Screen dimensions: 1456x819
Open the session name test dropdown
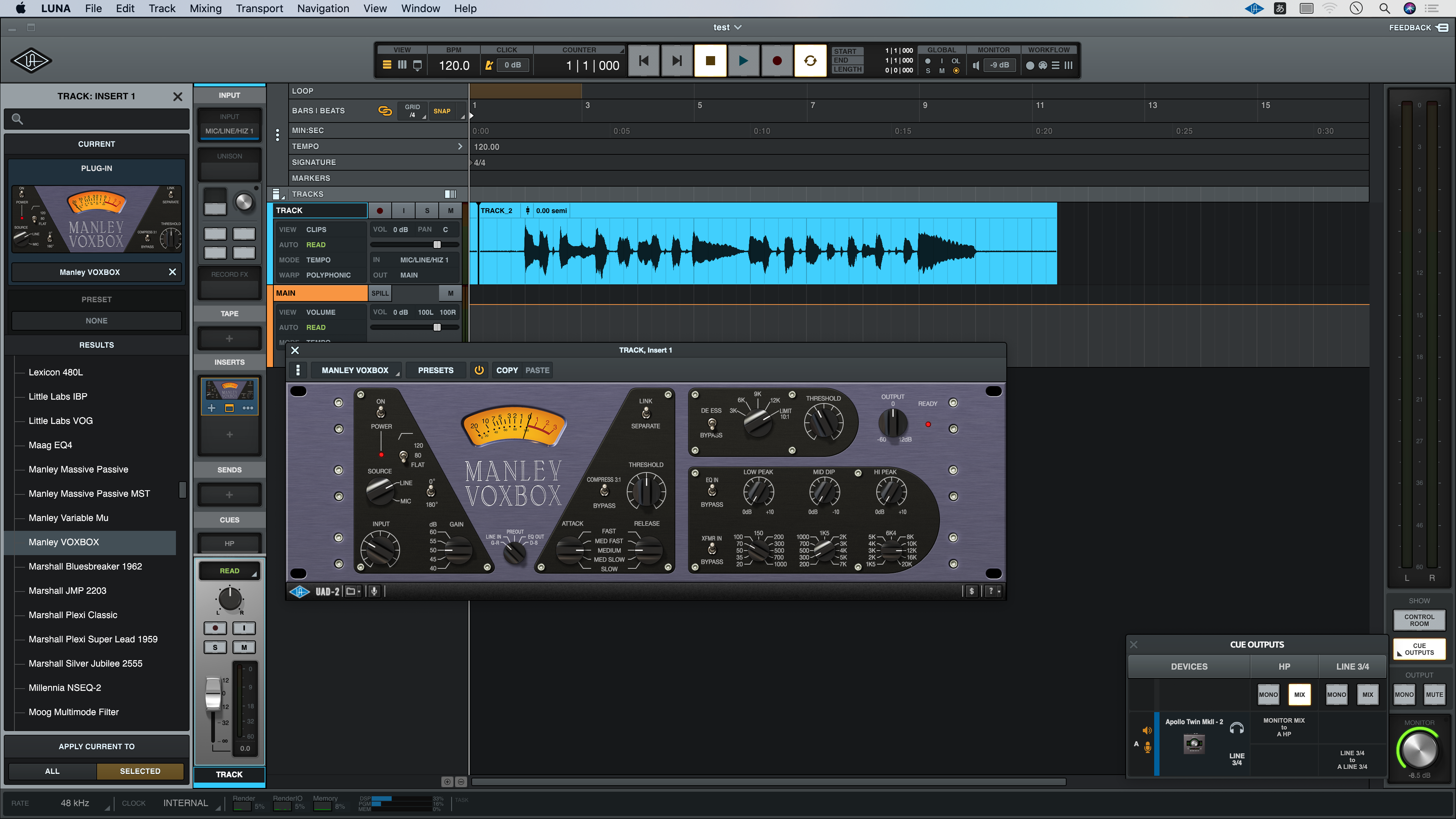click(727, 27)
